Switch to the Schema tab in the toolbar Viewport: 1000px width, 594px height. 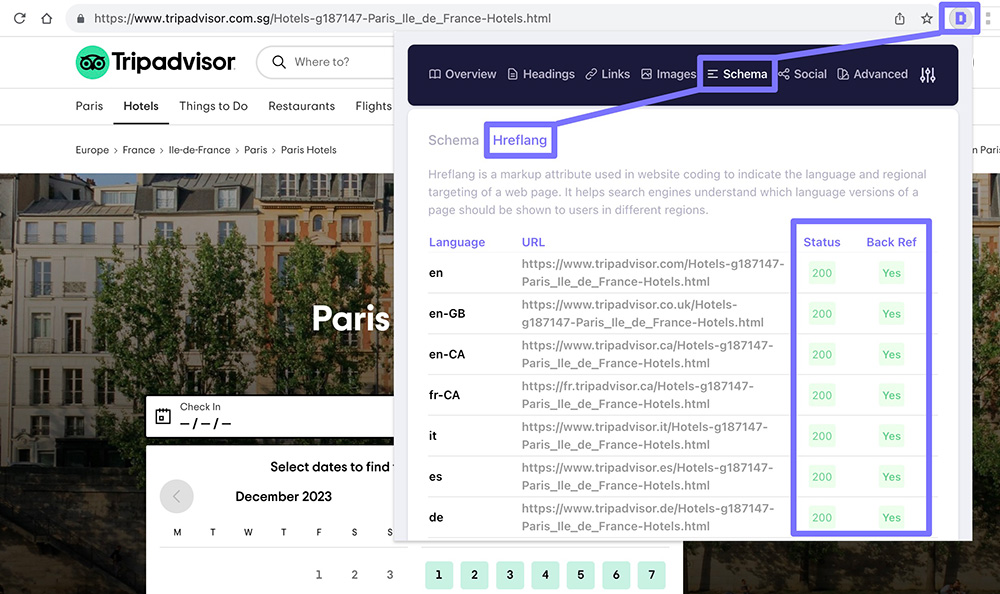point(737,74)
